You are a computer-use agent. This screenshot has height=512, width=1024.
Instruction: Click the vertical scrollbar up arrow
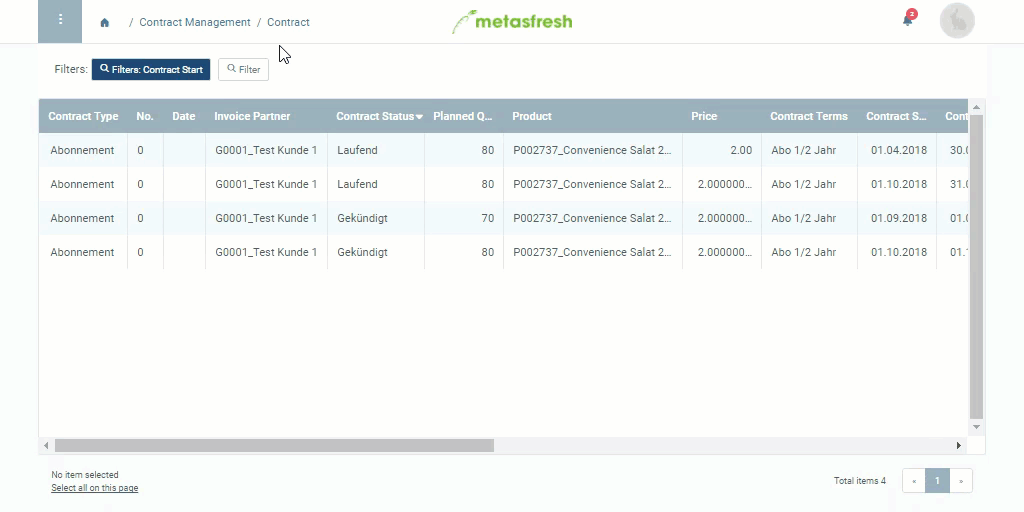(x=976, y=107)
